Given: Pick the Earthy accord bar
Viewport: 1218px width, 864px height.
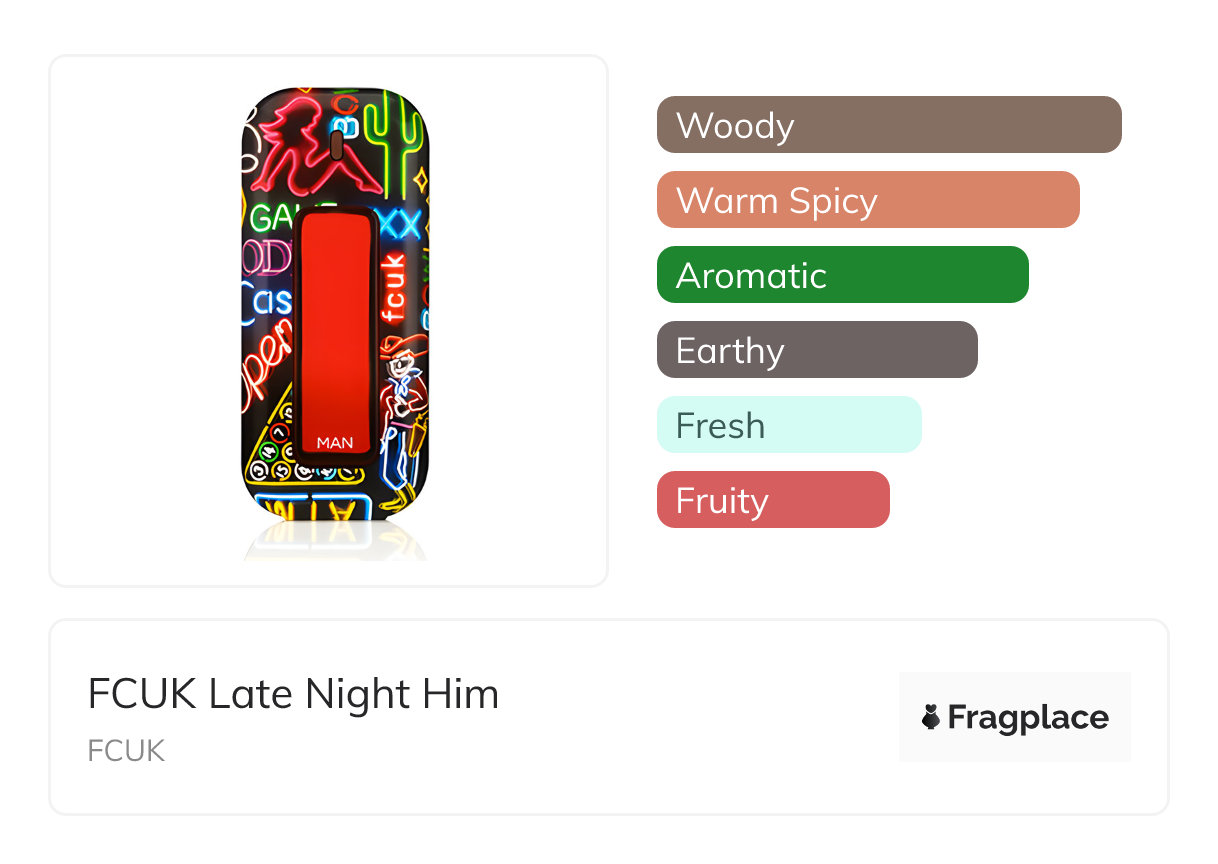Looking at the screenshot, I should [816, 350].
